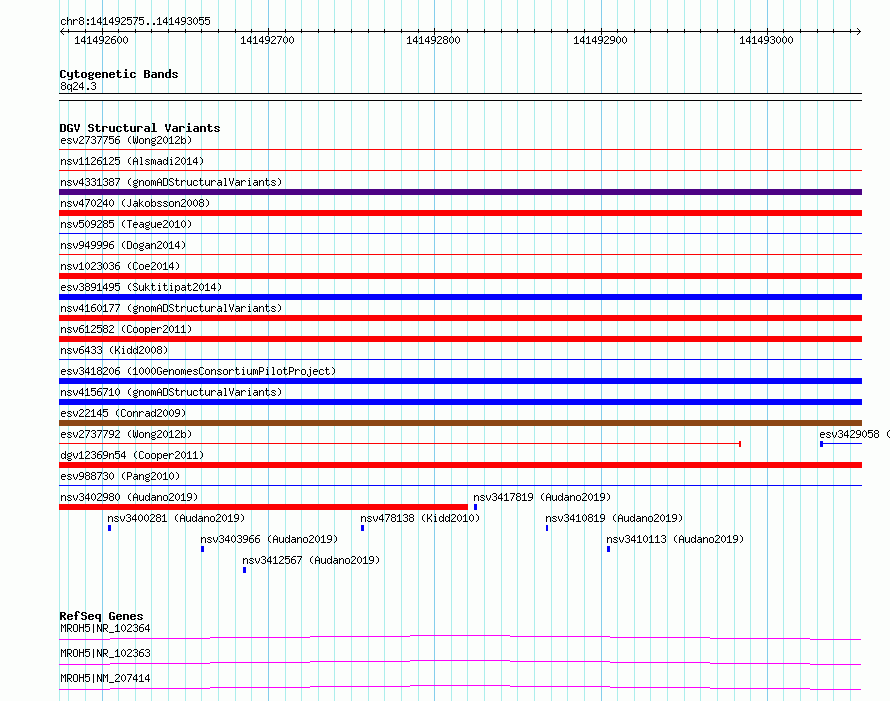Click the red nsv3402980 (Audano2019) bar
Image resolution: width=890 pixels, height=701 pixels.
(x=263, y=507)
